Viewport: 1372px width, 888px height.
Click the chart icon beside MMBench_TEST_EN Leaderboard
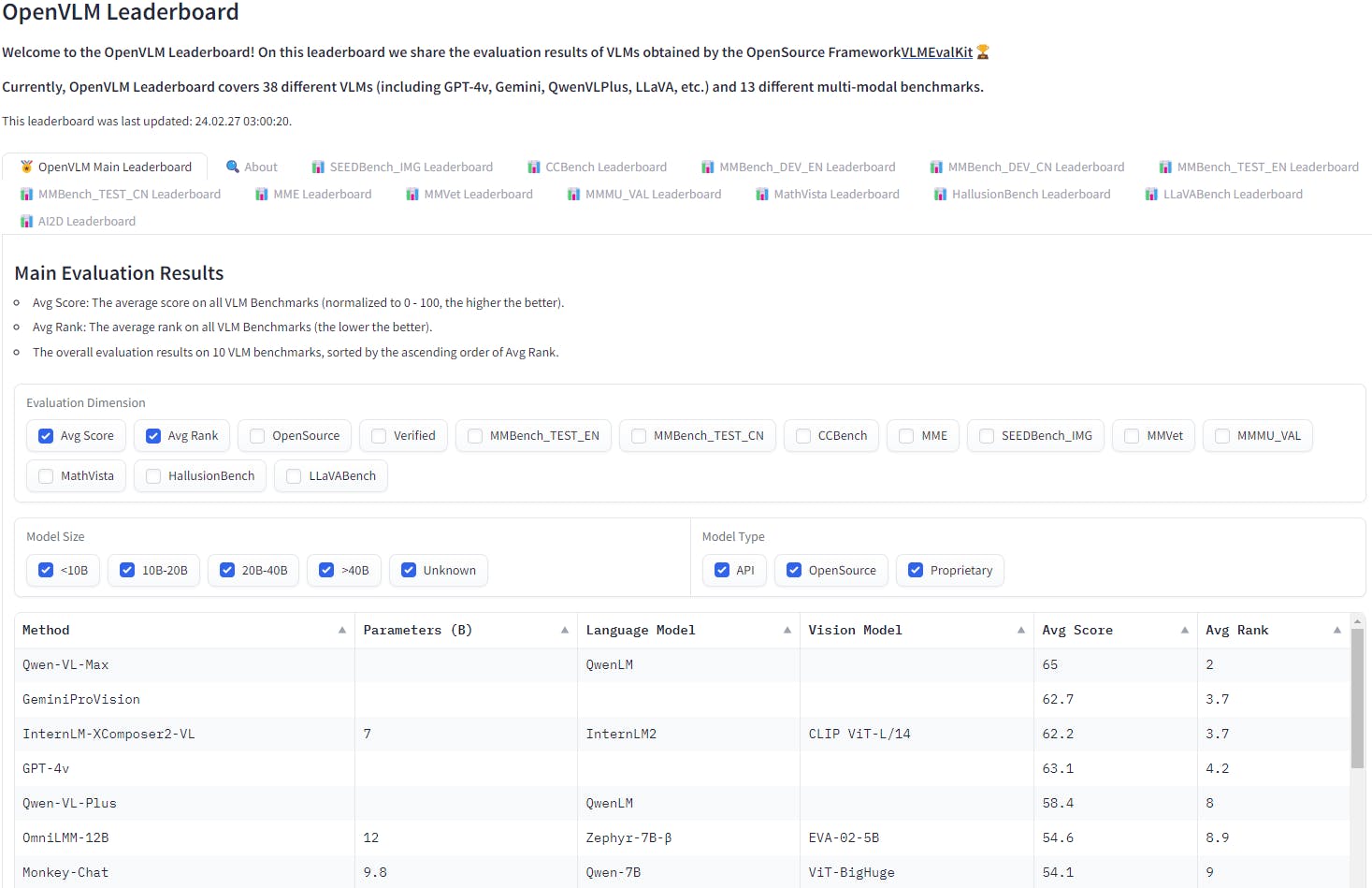coord(1165,167)
